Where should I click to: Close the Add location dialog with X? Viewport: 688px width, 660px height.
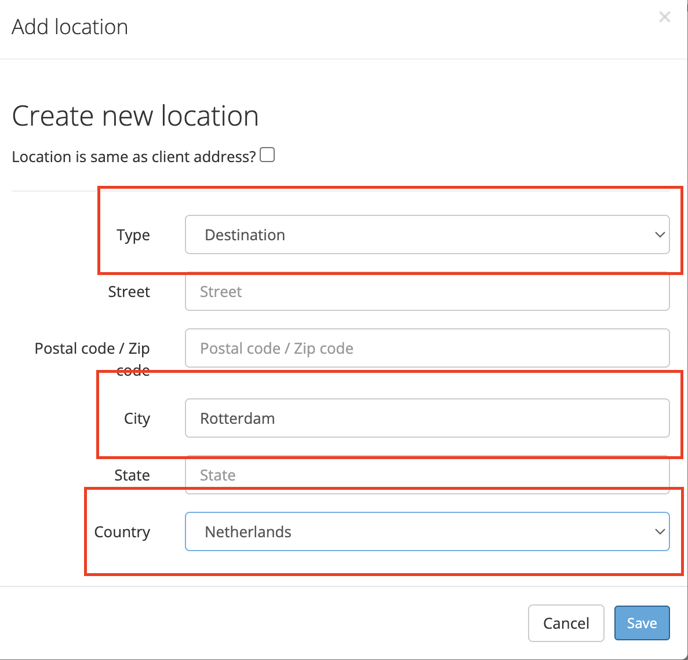pos(664,17)
